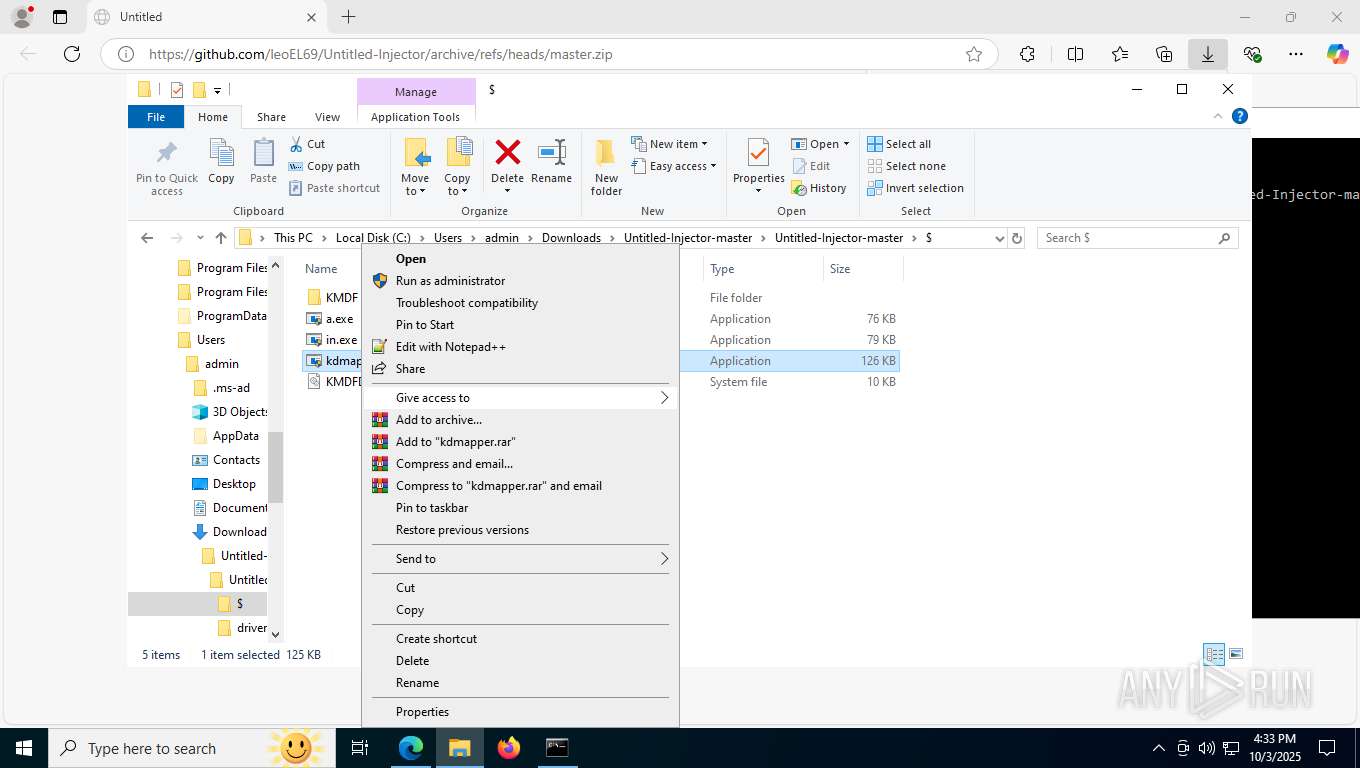Collapse the ribbon with the chevron
Image resolution: width=1360 pixels, height=768 pixels.
[x=1218, y=116]
